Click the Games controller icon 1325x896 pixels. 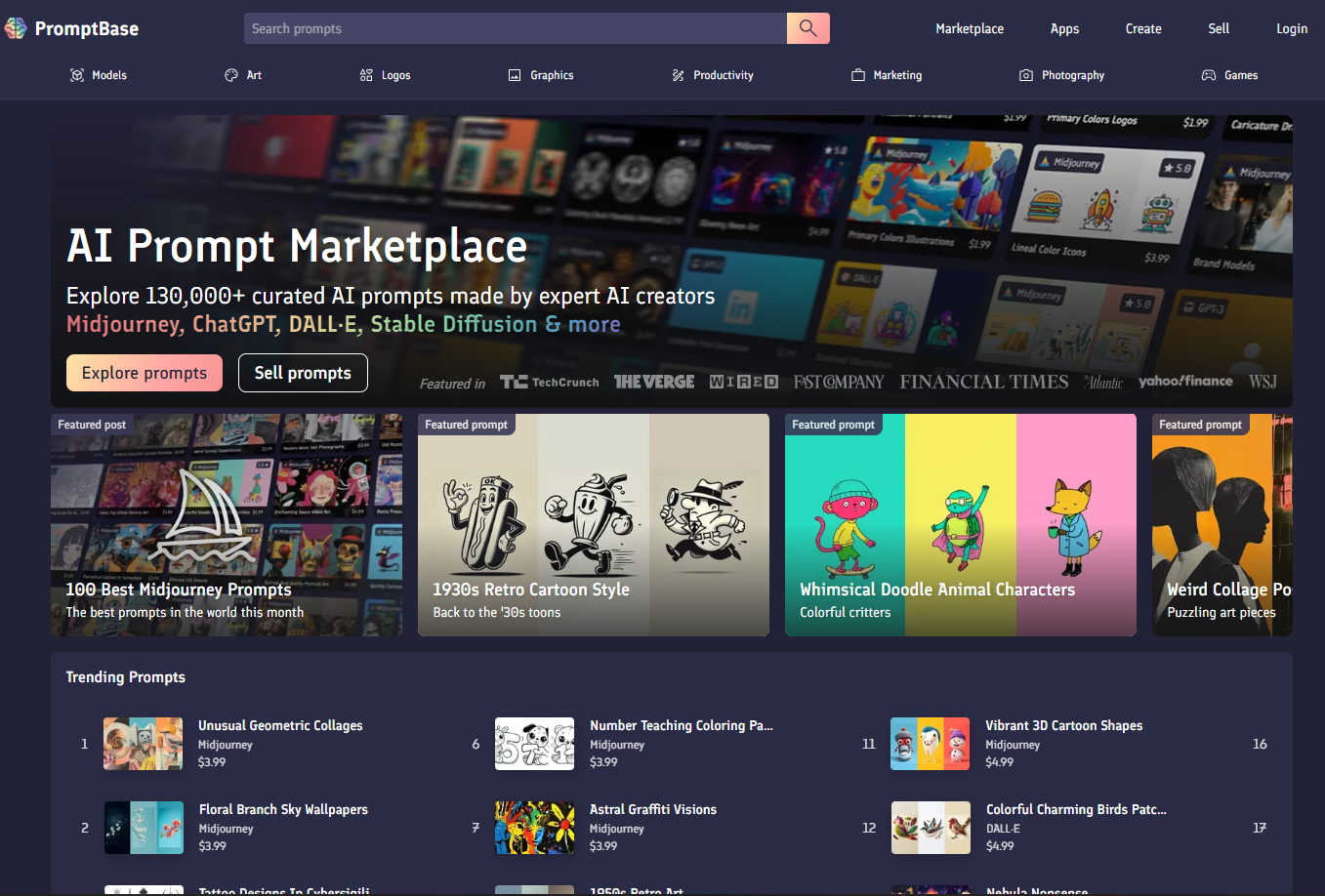pyautogui.click(x=1209, y=75)
